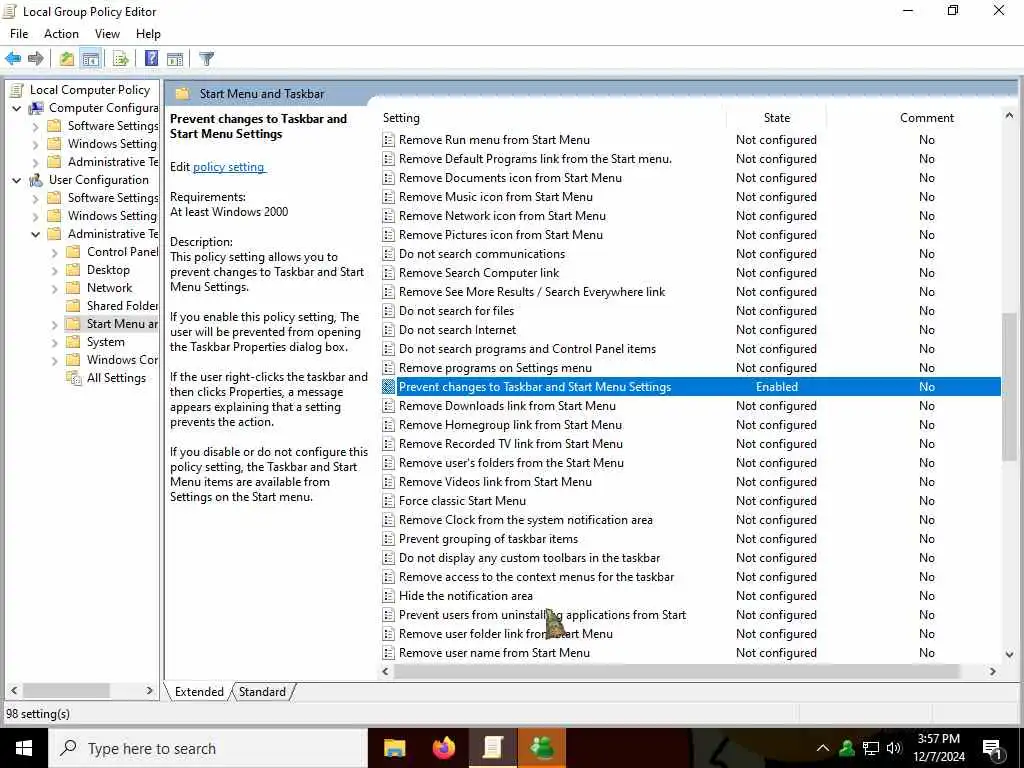Viewport: 1024px width, 768px height.
Task: Click the Forward arrow toolbar icon
Action: 36,59
